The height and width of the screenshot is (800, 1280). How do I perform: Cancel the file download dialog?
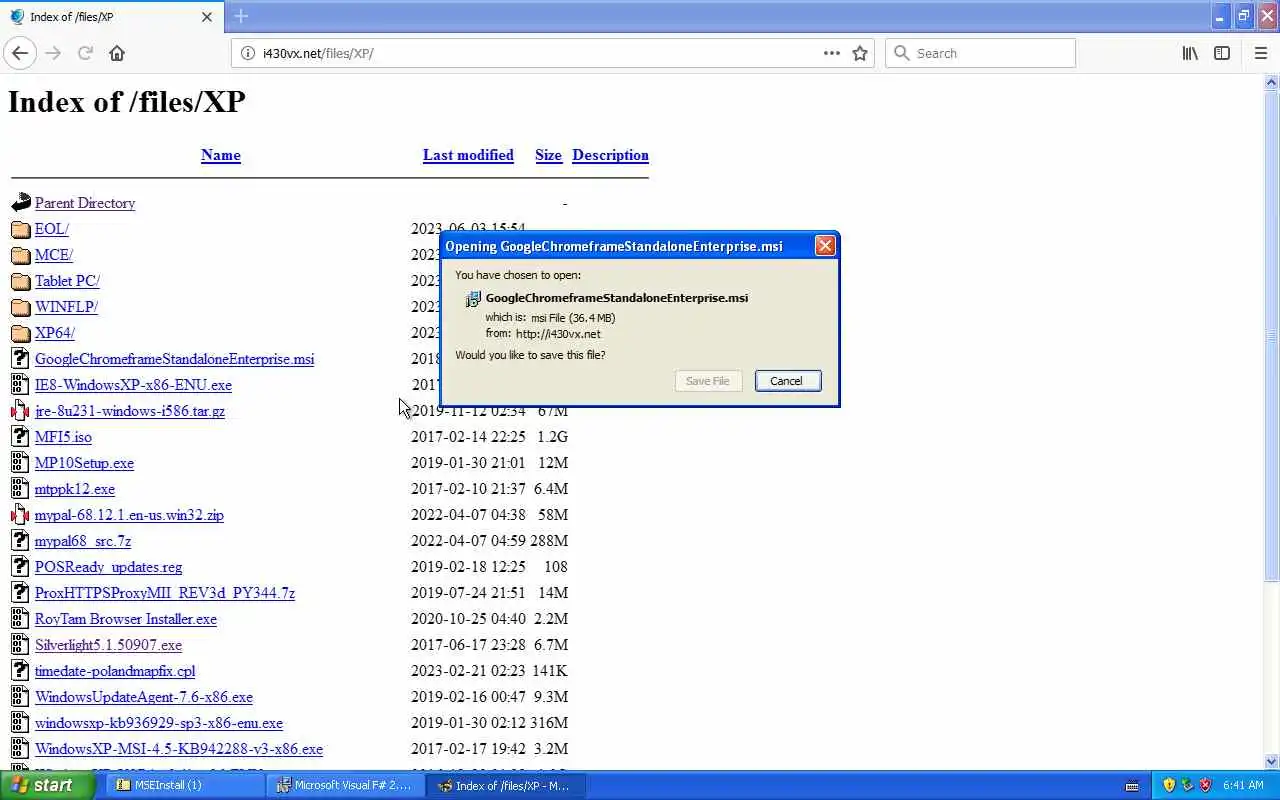[788, 381]
